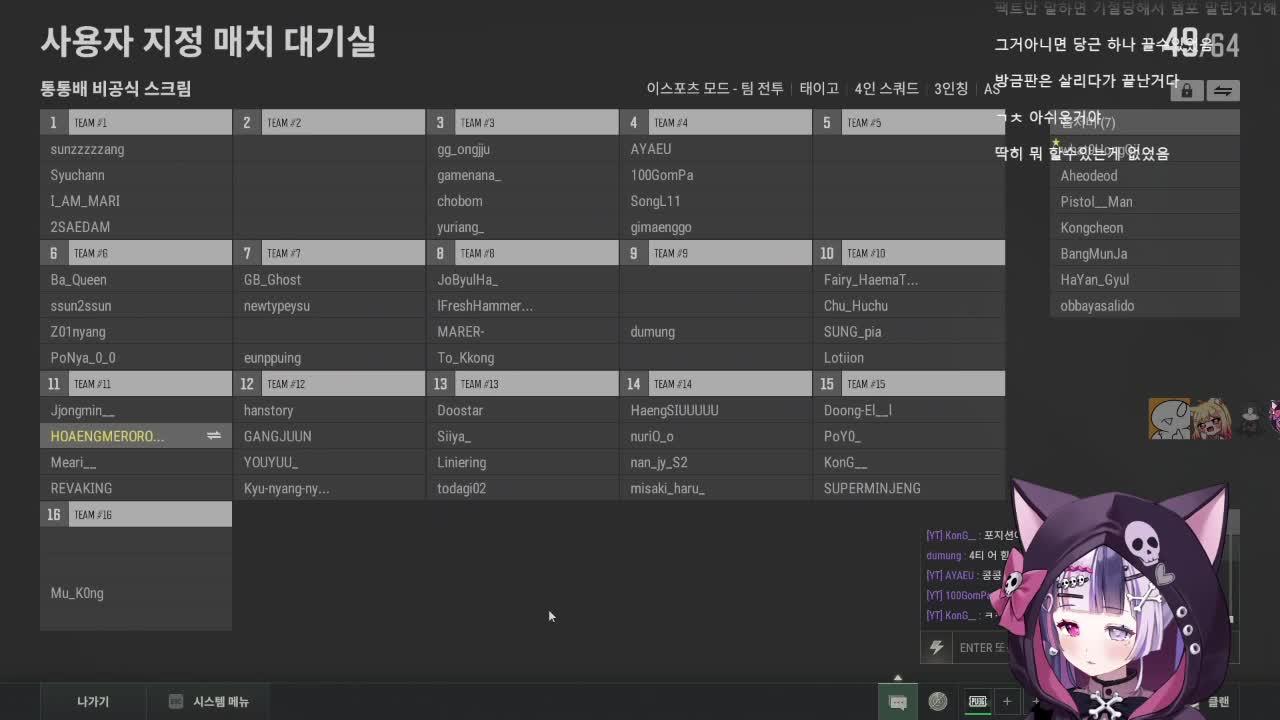
Task: Select the TEAM #1 header
Action: click(x=136, y=122)
